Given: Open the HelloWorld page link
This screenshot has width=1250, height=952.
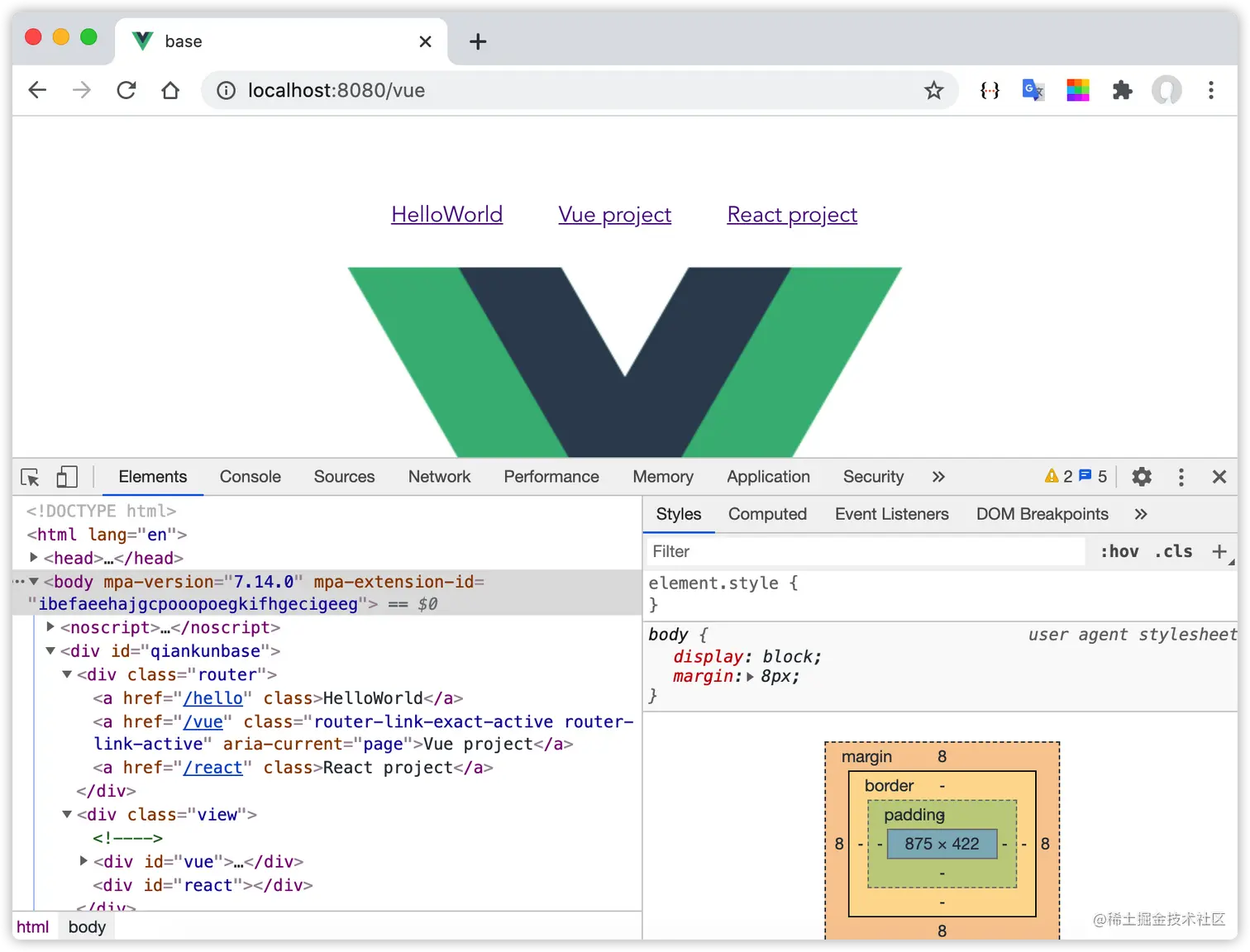Looking at the screenshot, I should 447,215.
